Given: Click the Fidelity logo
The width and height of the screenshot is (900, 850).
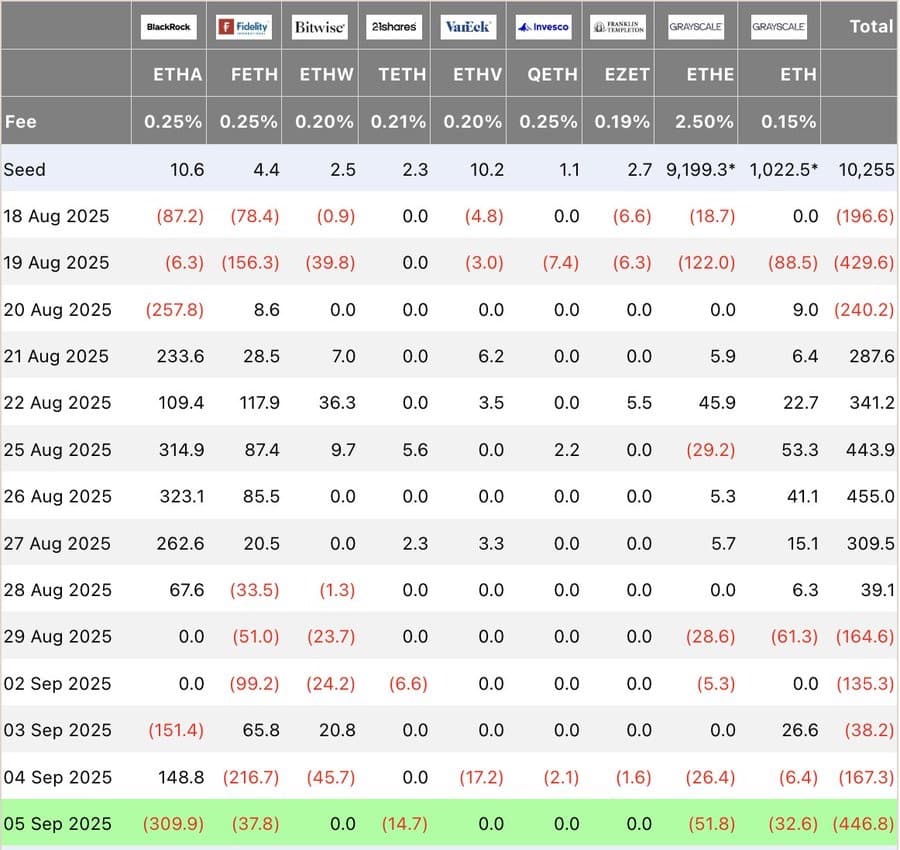Looking at the screenshot, I should (244, 26).
